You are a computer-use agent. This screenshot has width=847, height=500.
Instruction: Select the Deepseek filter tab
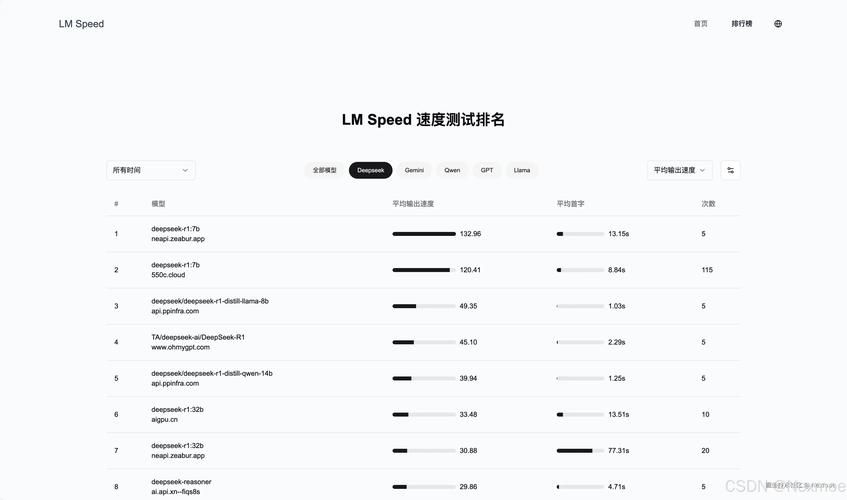coord(371,170)
